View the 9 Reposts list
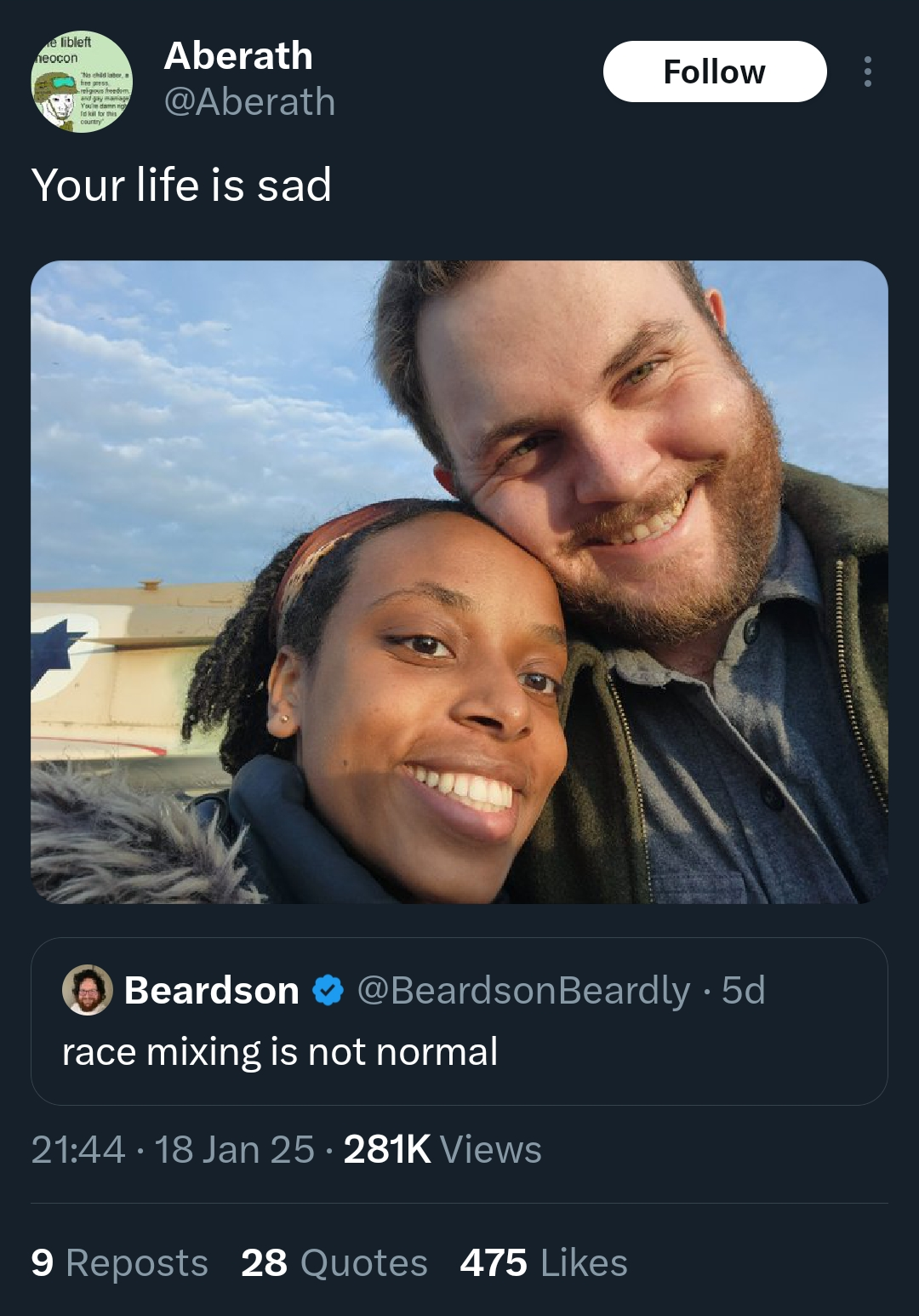 (x=119, y=1263)
